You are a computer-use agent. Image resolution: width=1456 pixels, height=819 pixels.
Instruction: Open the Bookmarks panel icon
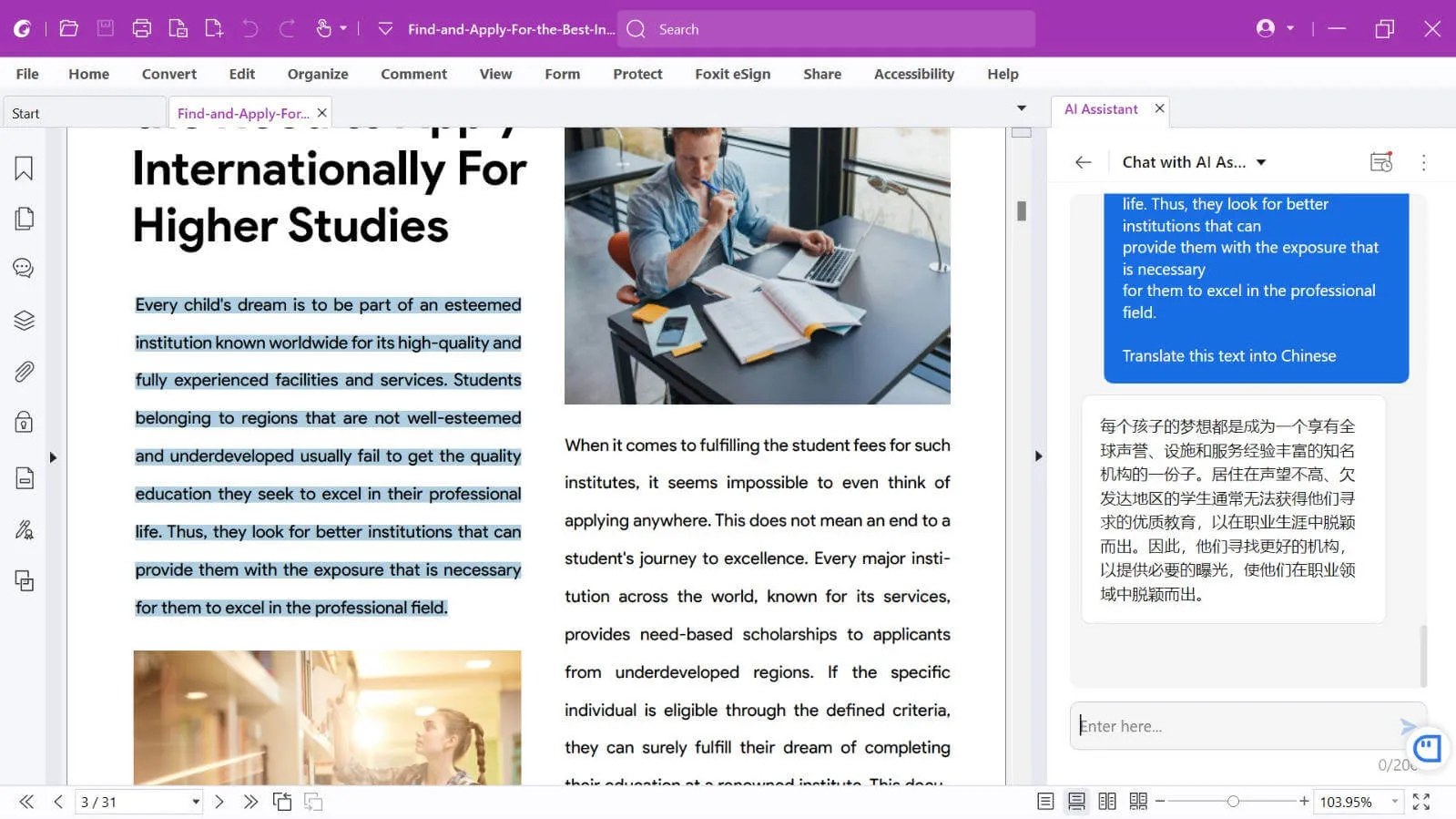click(24, 169)
